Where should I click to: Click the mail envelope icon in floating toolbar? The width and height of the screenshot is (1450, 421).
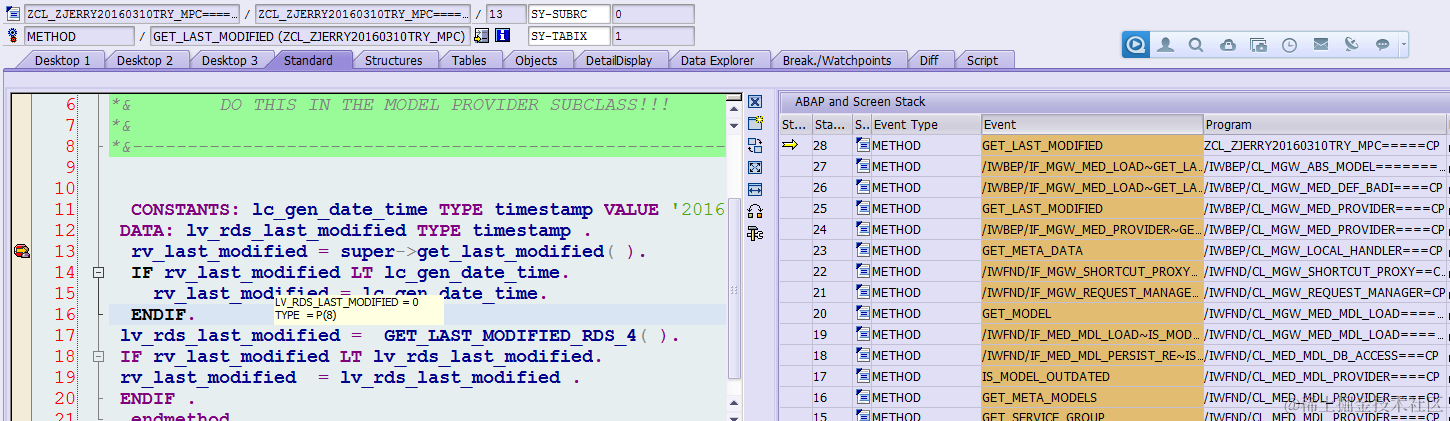point(1321,45)
